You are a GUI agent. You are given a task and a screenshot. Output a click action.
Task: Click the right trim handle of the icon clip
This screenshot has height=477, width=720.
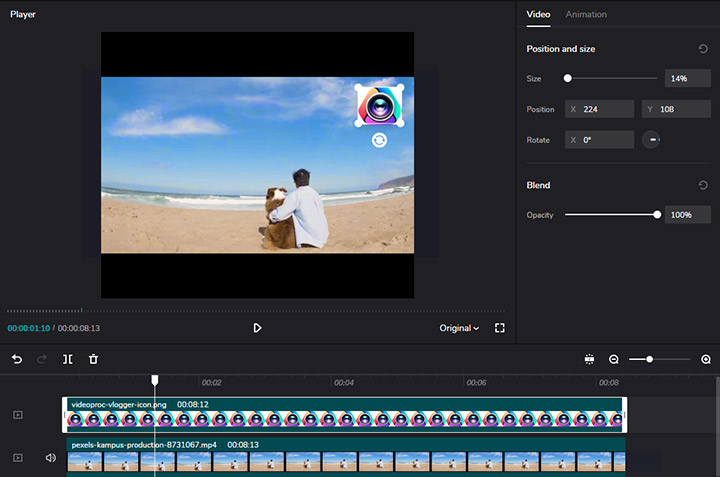pos(624,415)
